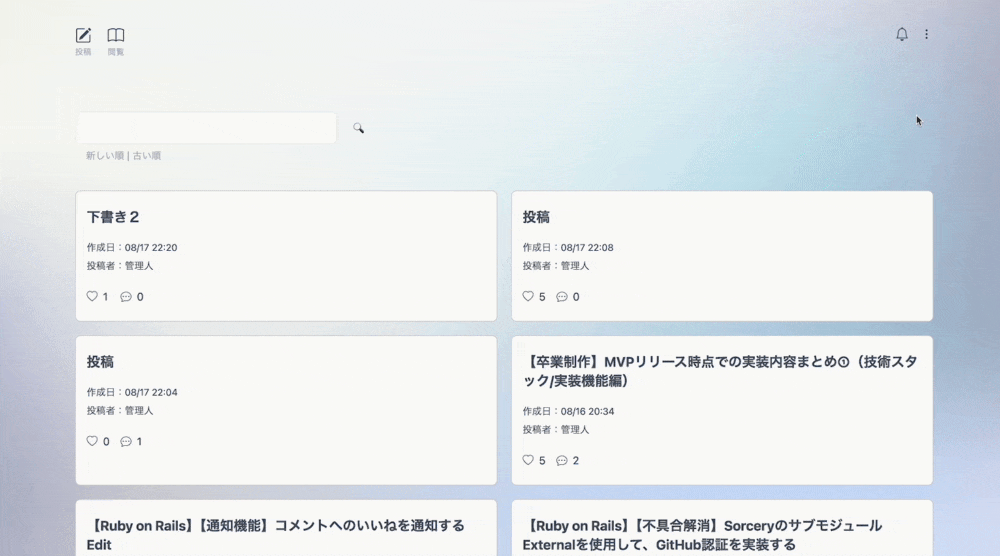The height and width of the screenshot is (556, 1000).
Task: Open the 投稿 post created 08/17 22:08
Action: click(x=536, y=217)
